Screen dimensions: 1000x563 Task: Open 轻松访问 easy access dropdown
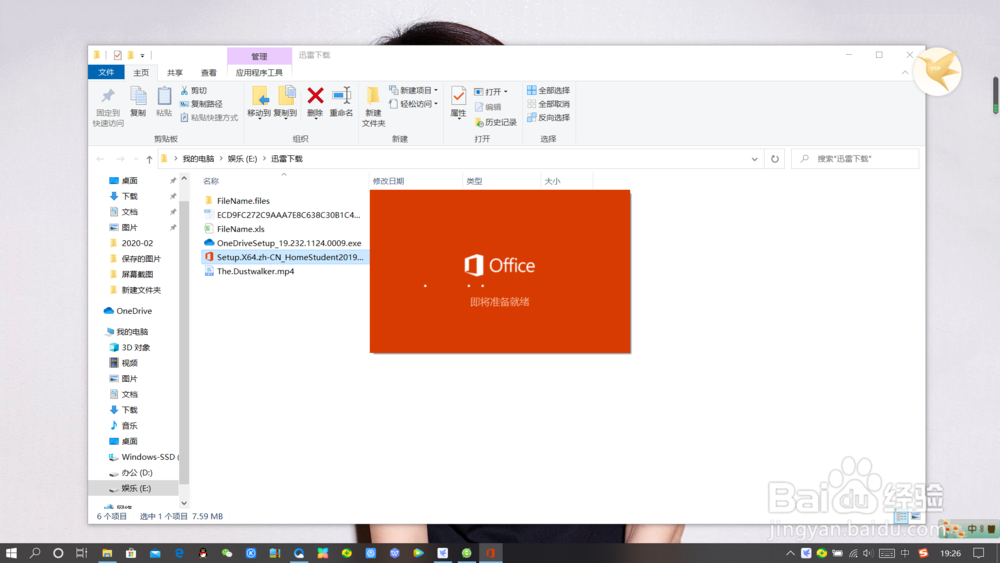click(413, 104)
